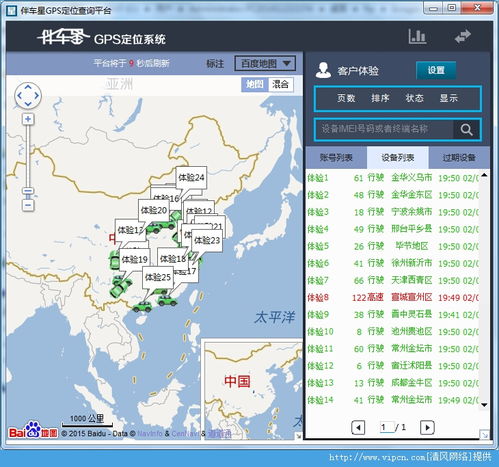Switch map view to 地图 mode
Image resolution: width=499 pixels, height=467 pixels.
255,84
